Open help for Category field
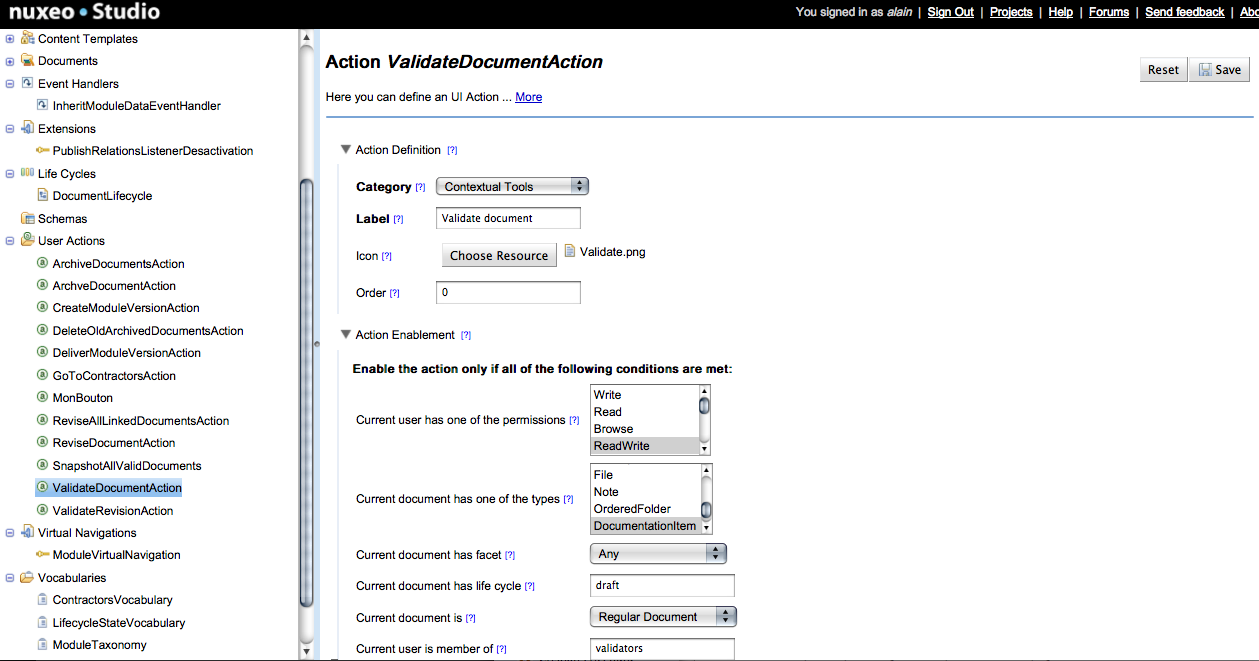The image size is (1259, 661). (x=420, y=187)
